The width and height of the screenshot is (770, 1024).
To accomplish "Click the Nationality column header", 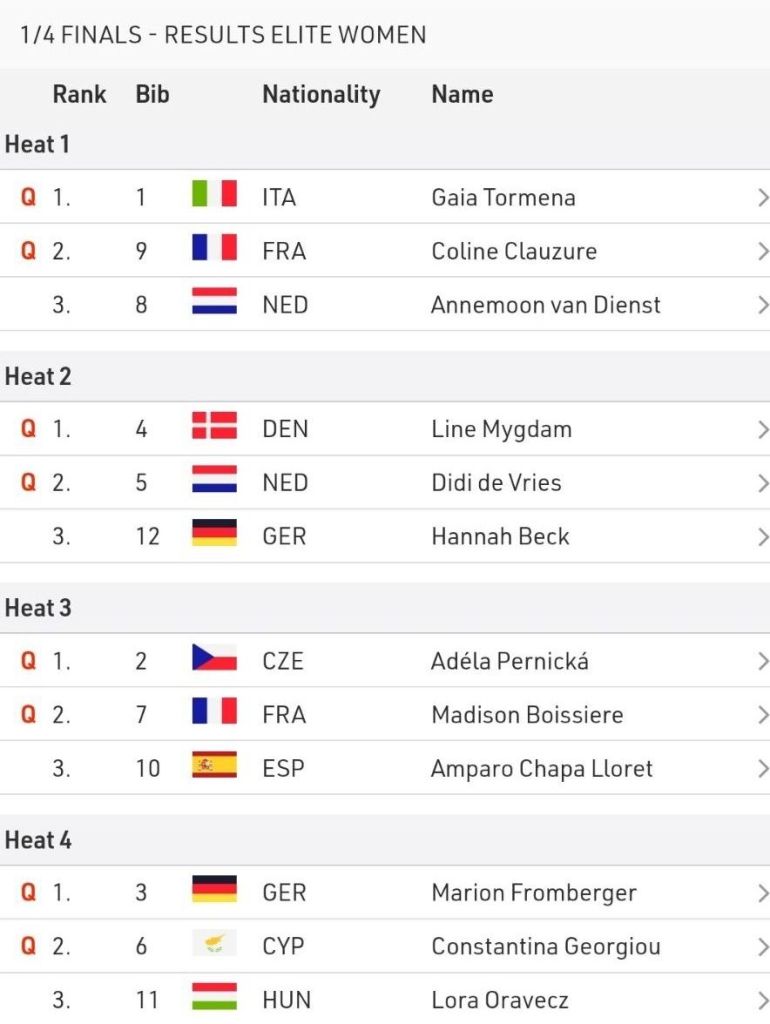I will tap(321, 95).
